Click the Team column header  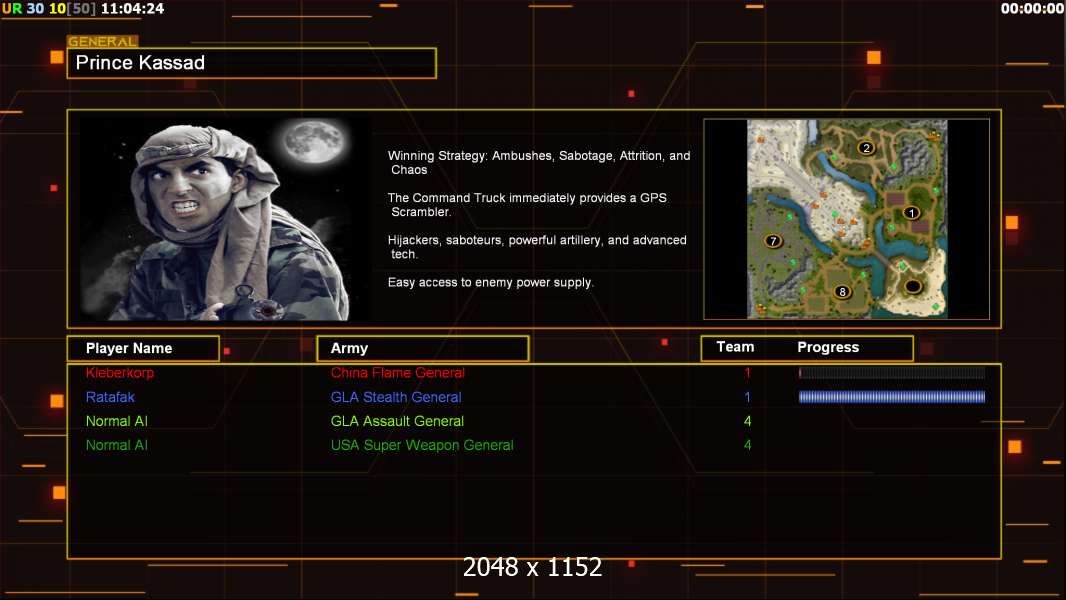pos(735,347)
